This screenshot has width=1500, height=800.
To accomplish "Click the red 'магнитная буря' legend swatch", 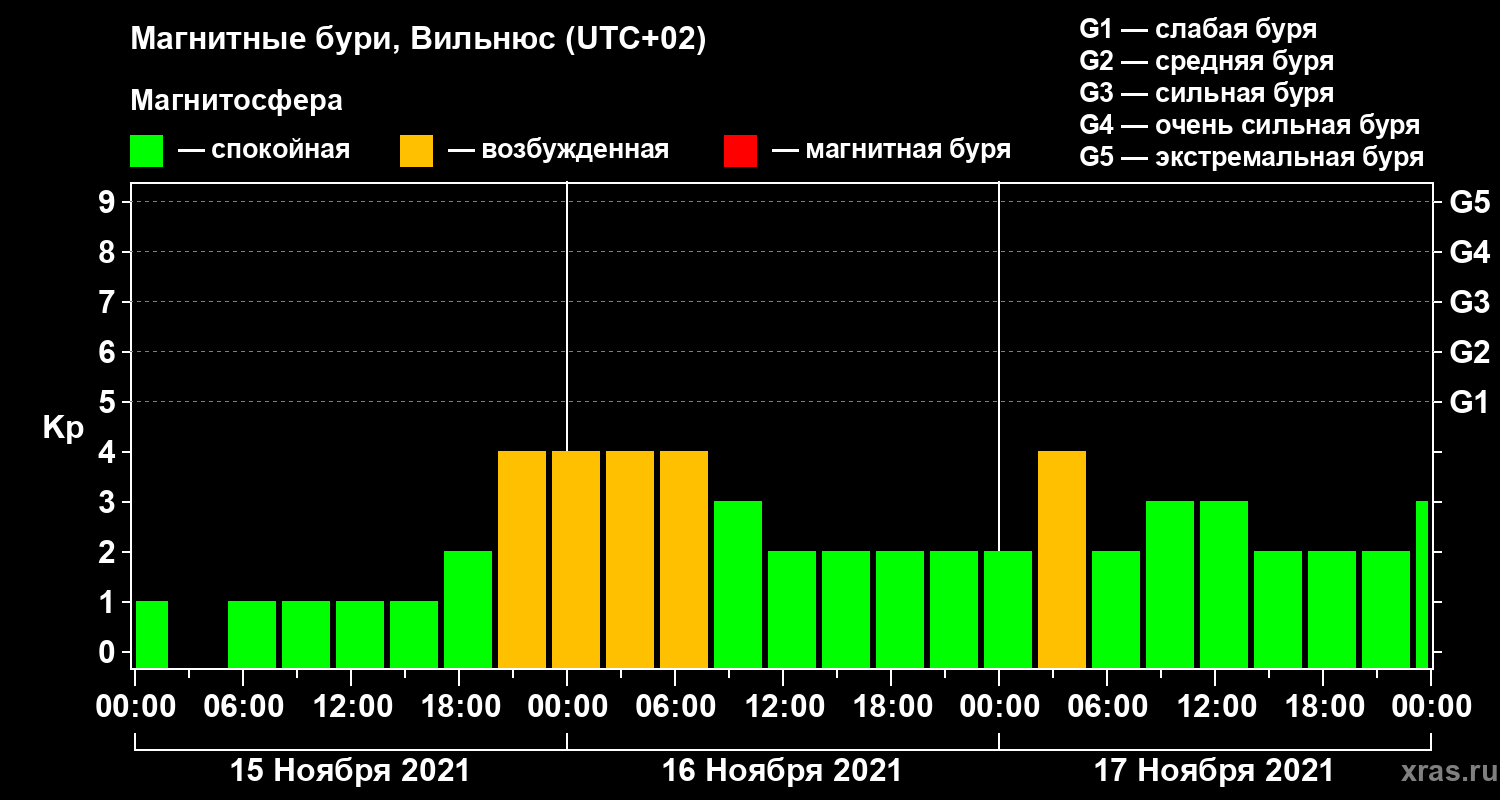I will pyautogui.click(x=740, y=150).
